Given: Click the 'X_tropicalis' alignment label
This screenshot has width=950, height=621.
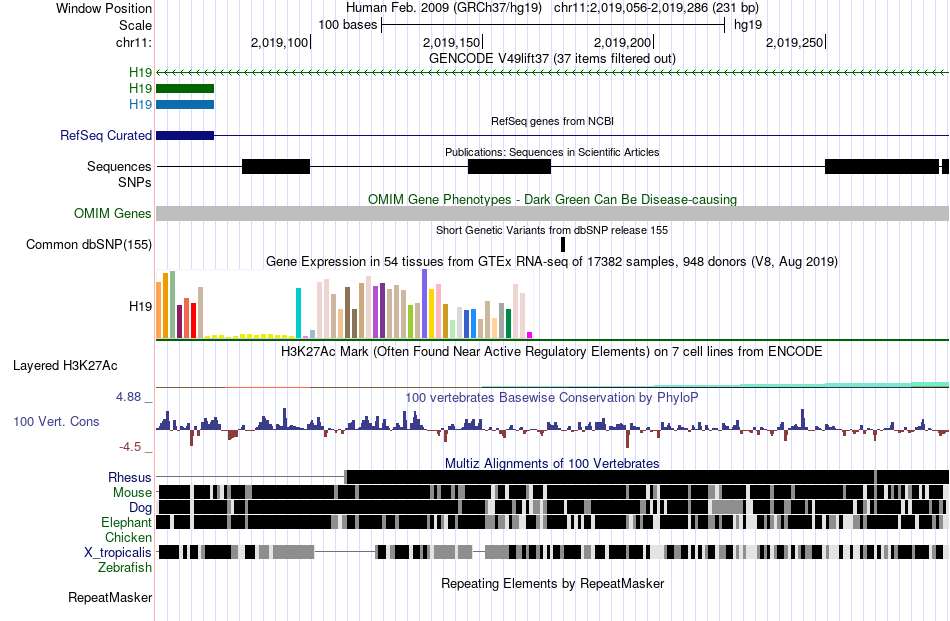Looking at the screenshot, I should pyautogui.click(x=117, y=553).
